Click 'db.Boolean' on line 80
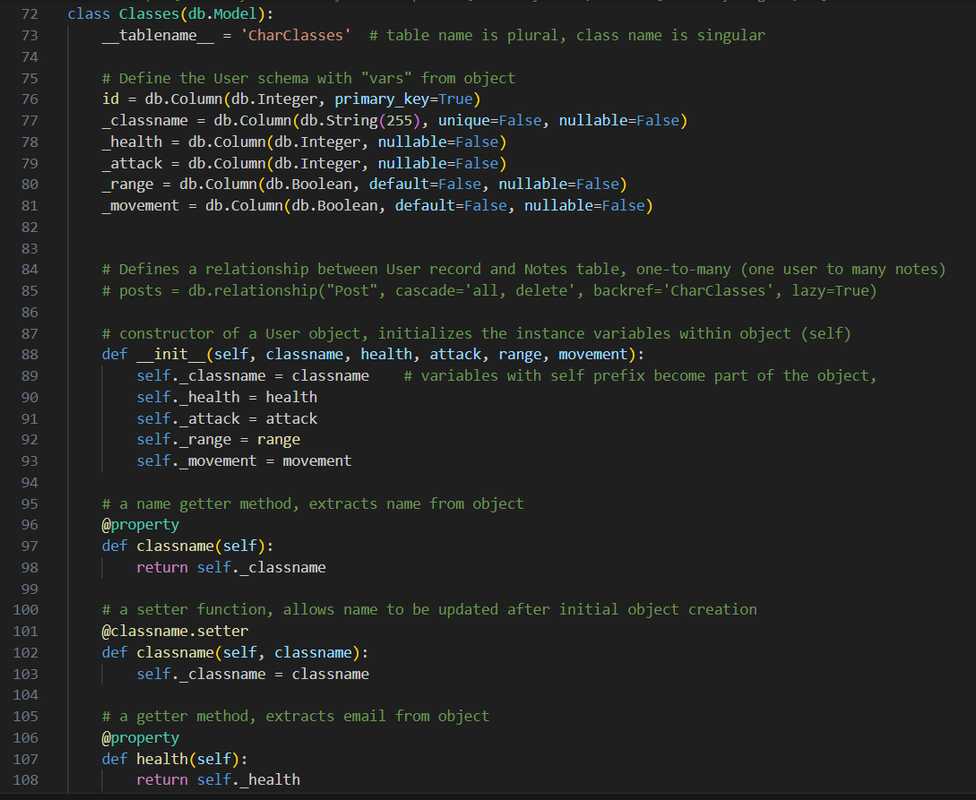Viewport: 976px width, 800px height. coord(309,184)
